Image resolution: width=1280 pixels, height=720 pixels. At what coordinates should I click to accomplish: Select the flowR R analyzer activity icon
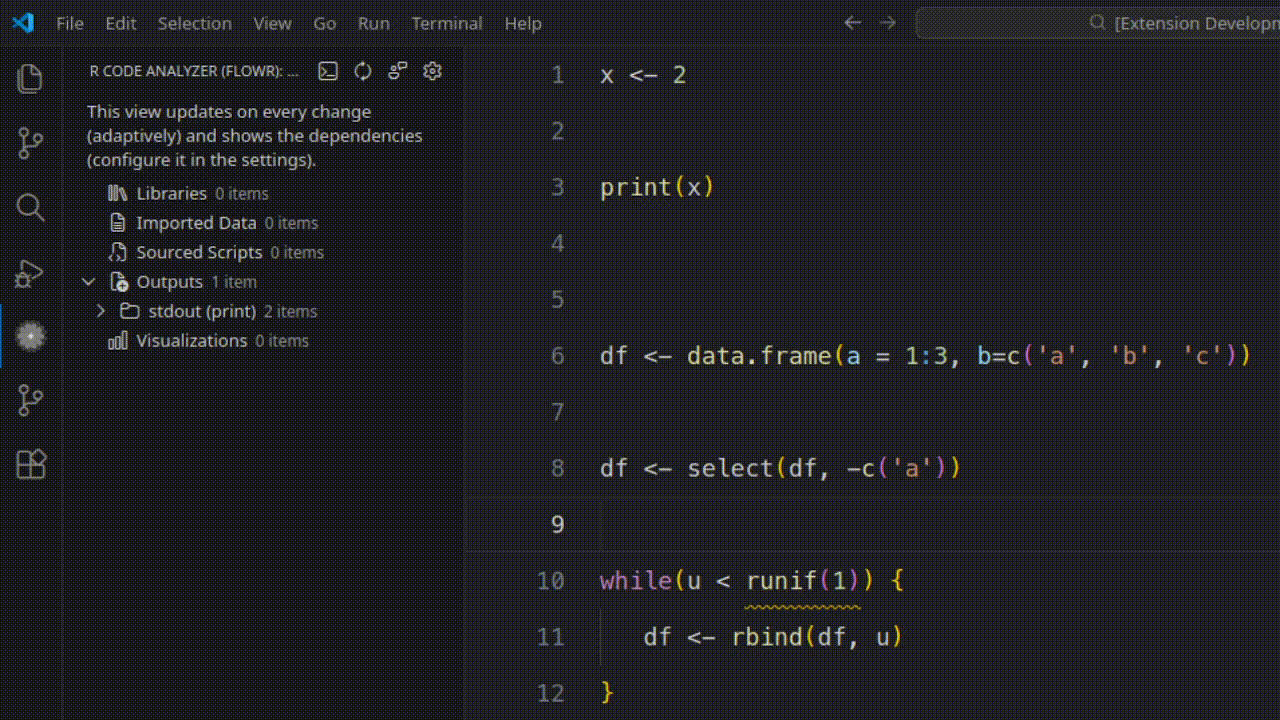click(31, 336)
